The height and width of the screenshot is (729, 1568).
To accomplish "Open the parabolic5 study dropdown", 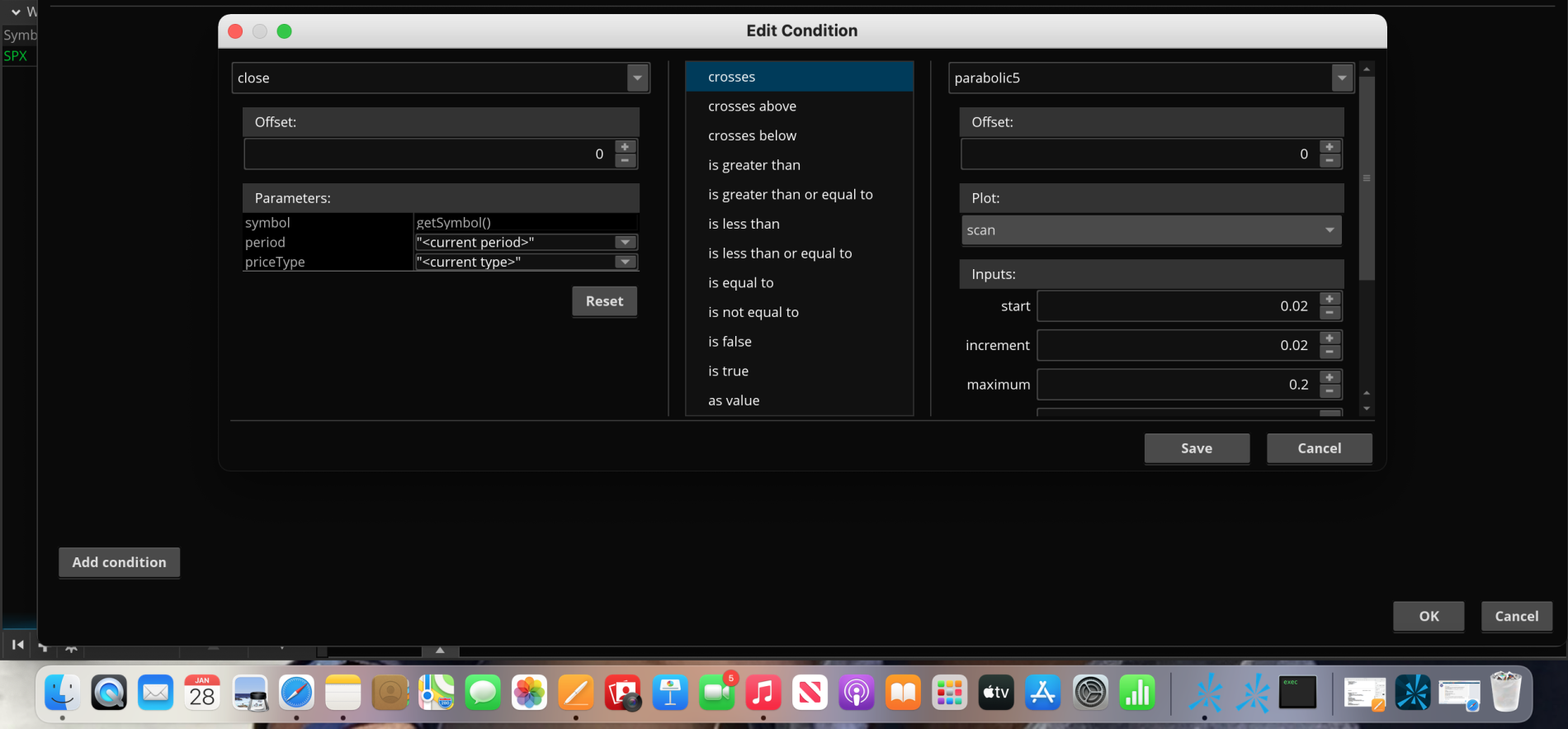I will 1342,78.
